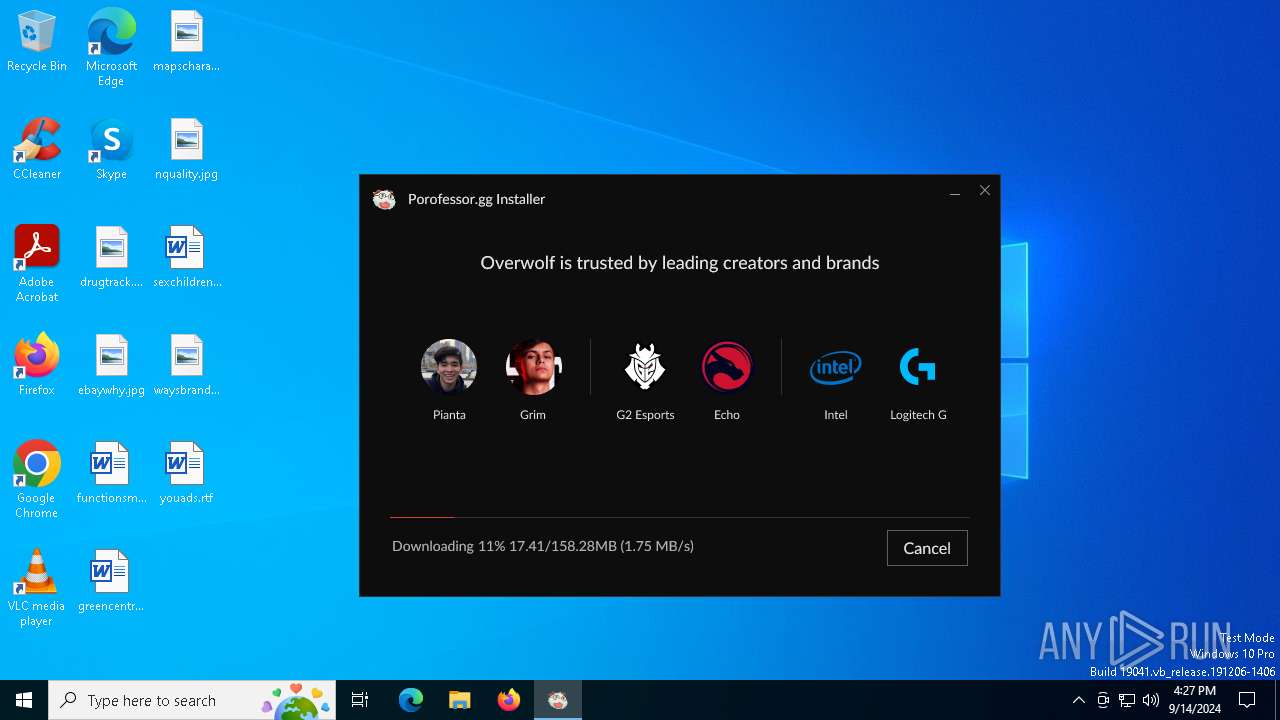Click the taskbar search box
This screenshot has height=720, width=1280.
pos(192,700)
